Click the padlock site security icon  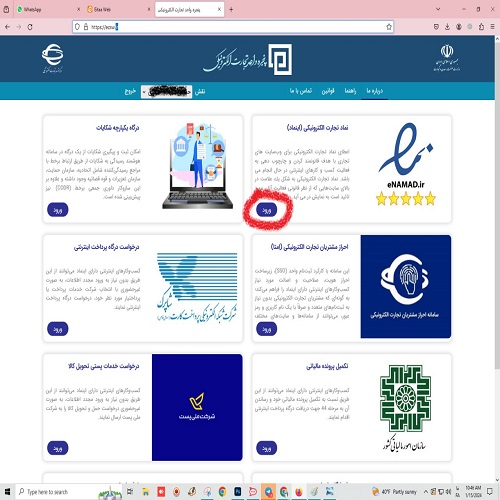[x=86, y=27]
